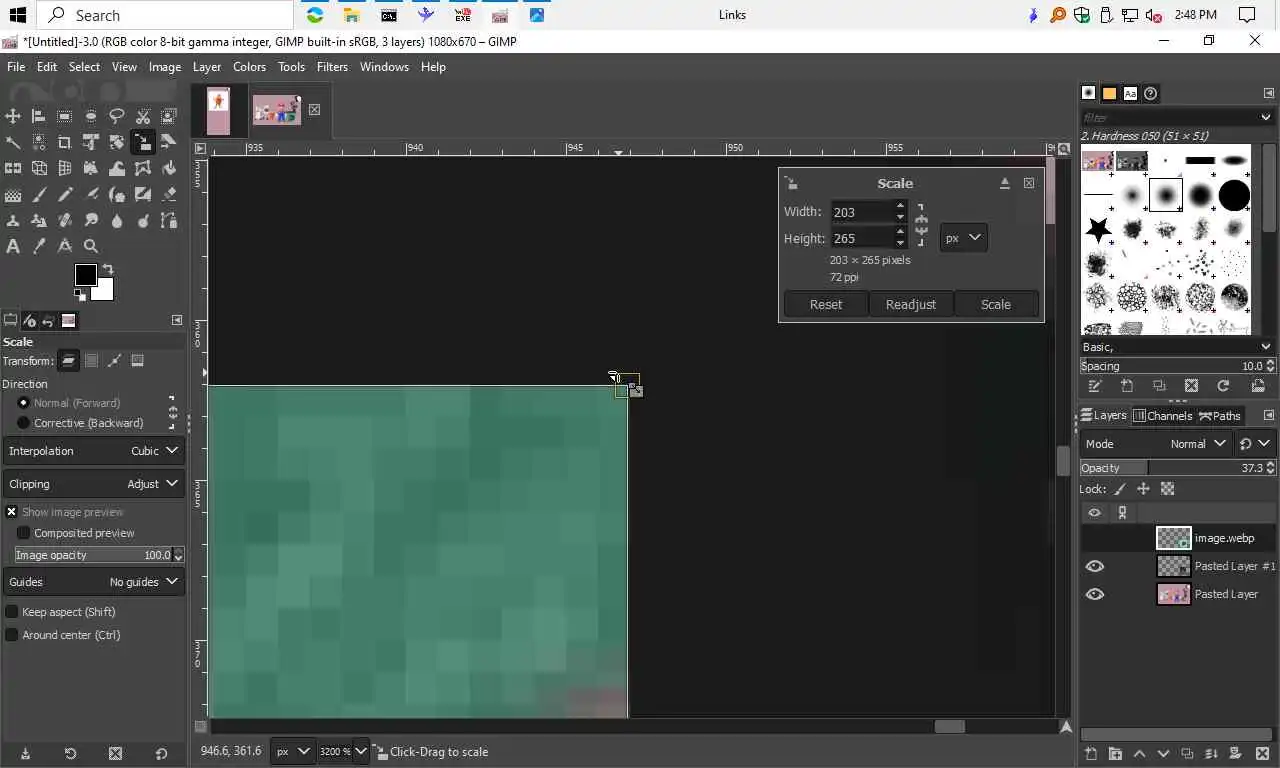Select the Move tool in the toolbox

click(13, 116)
